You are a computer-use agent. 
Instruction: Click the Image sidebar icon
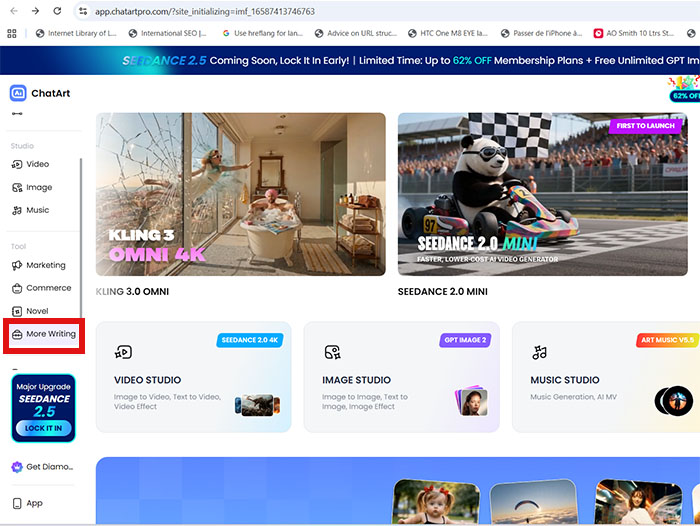[x=17, y=188]
